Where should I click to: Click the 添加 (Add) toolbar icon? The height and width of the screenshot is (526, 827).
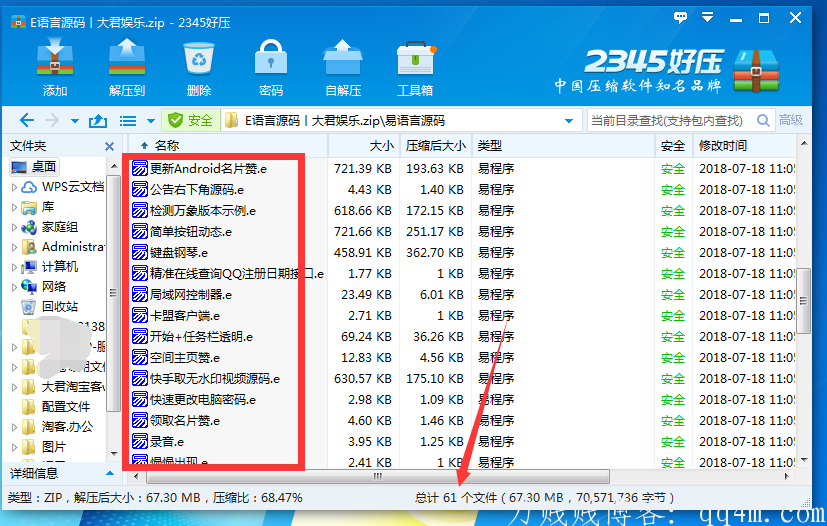(55, 59)
